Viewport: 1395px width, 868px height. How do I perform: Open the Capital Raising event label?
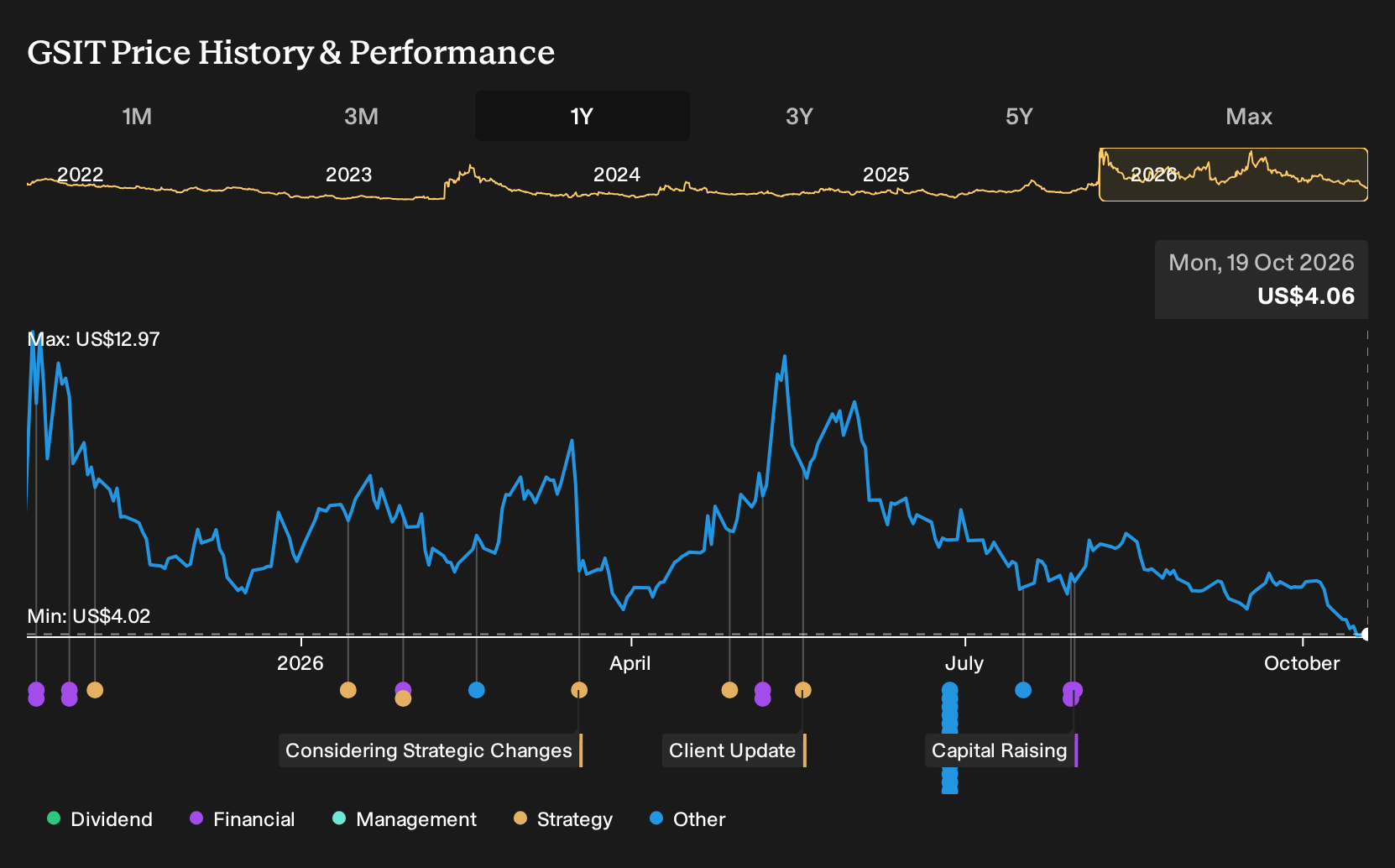[x=1001, y=750]
